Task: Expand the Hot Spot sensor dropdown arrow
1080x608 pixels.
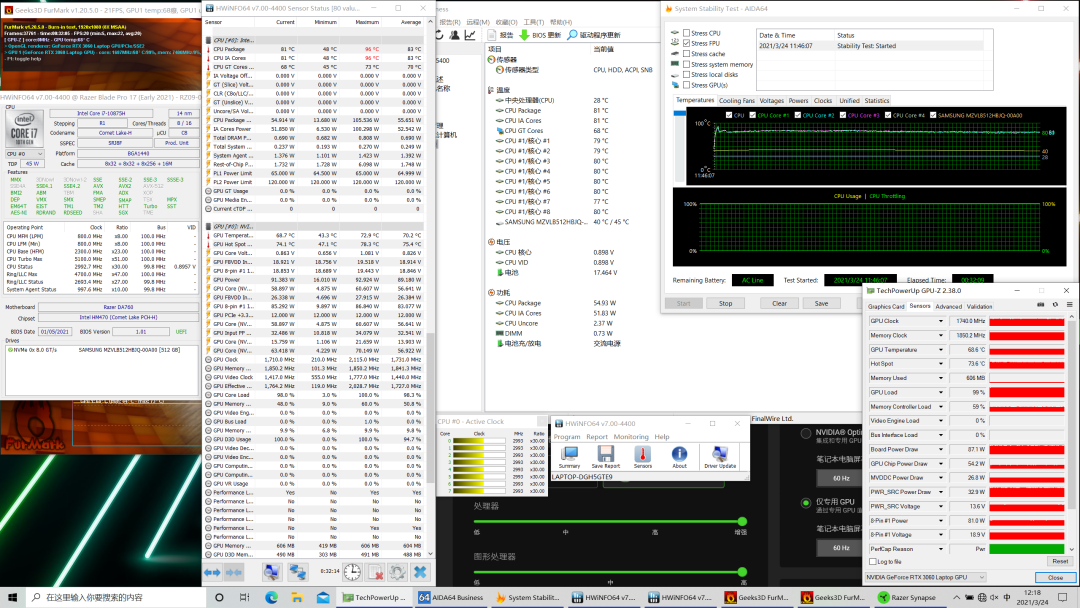Action: tap(941, 364)
